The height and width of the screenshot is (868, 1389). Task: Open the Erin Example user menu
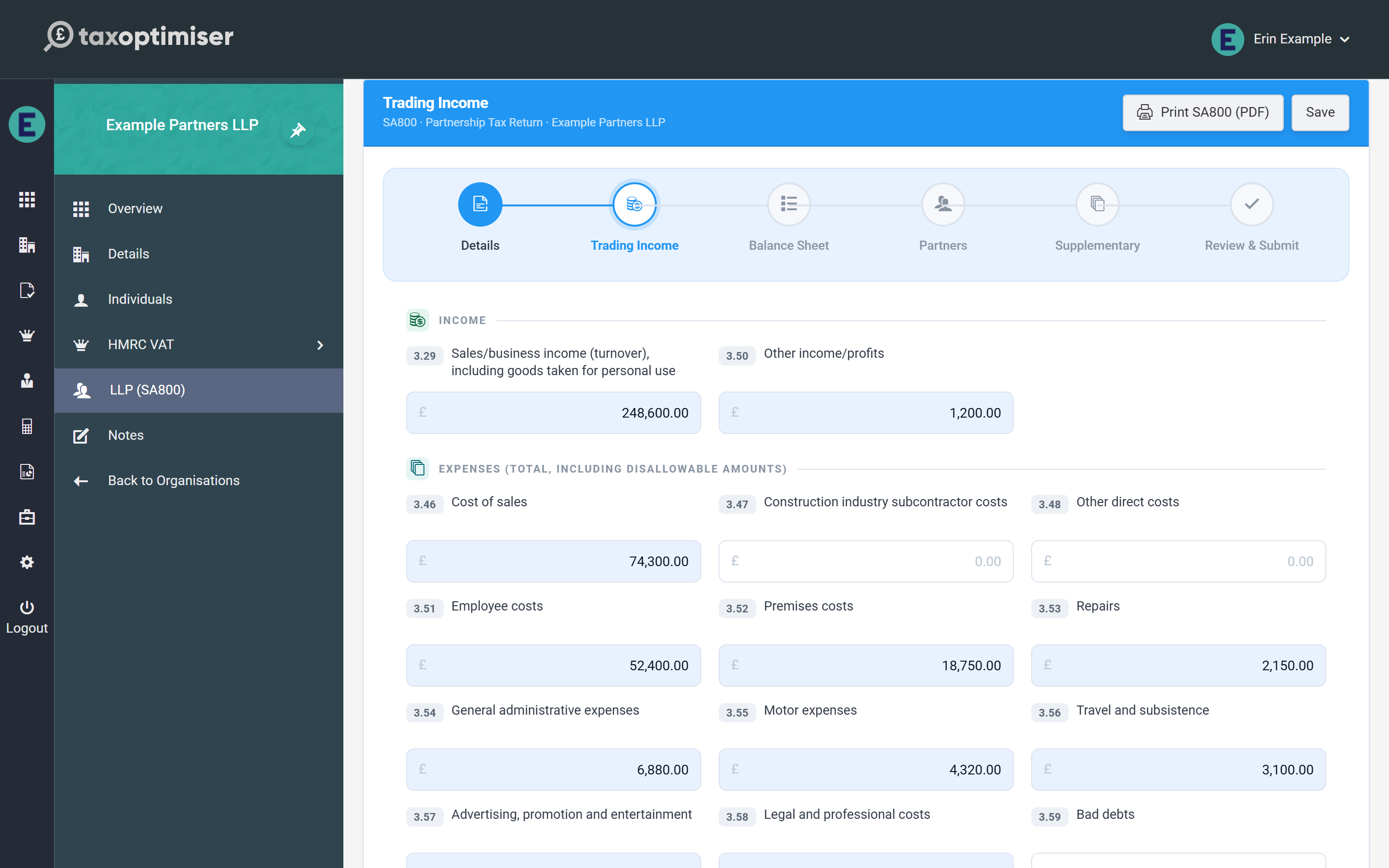(x=1281, y=39)
